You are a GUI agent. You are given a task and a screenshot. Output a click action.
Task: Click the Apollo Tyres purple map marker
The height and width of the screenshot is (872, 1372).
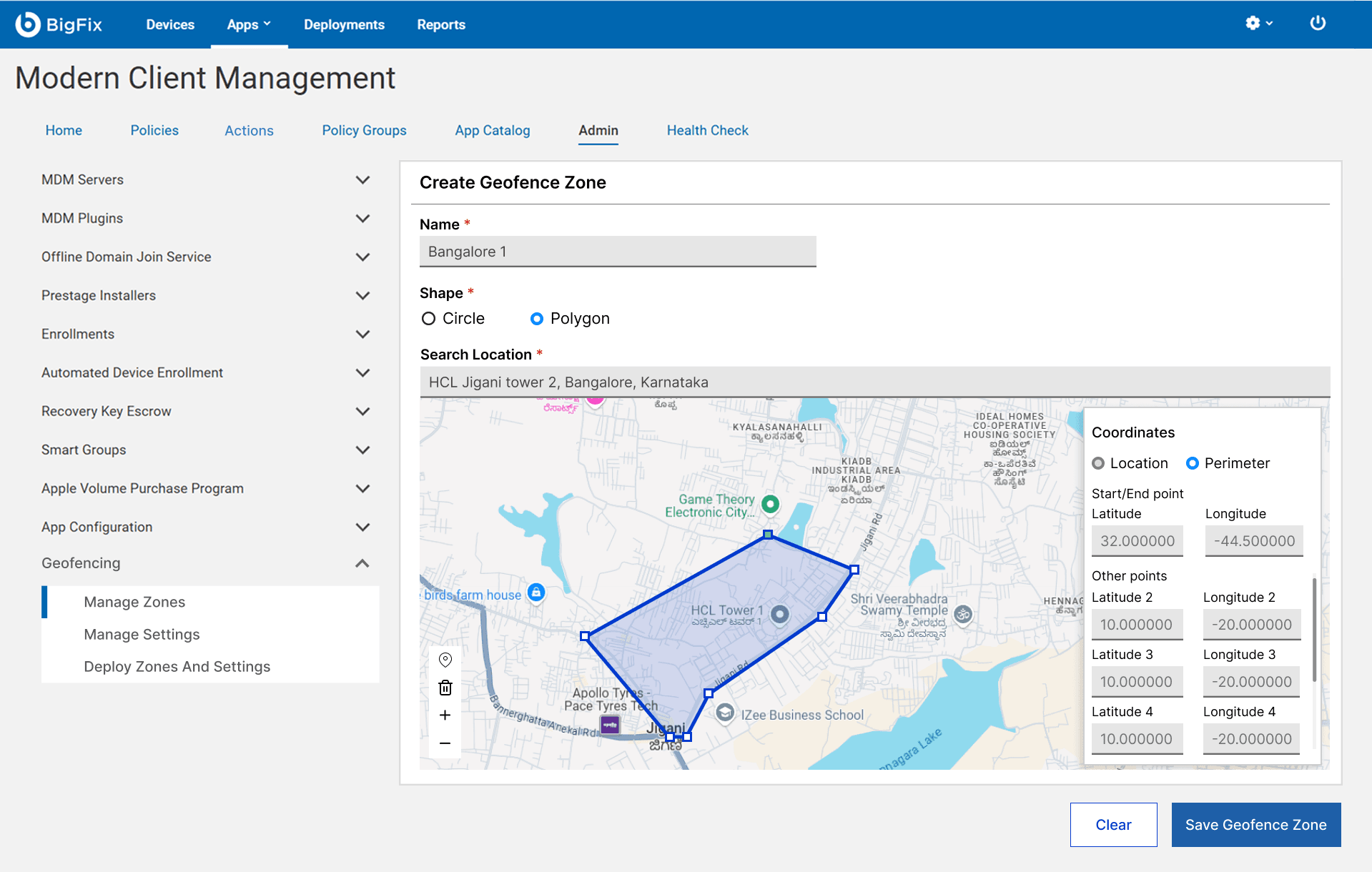[610, 725]
